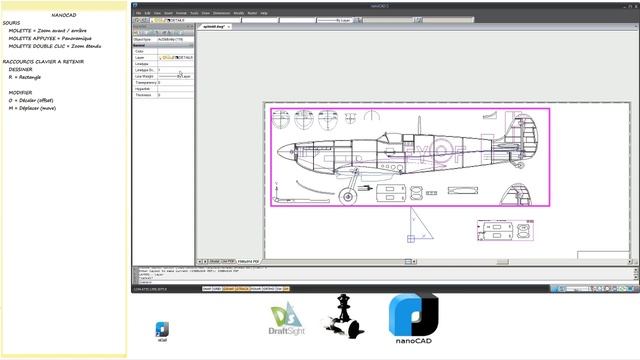
Task: Switch to the Line PDF layout tab
Action: pos(228,261)
